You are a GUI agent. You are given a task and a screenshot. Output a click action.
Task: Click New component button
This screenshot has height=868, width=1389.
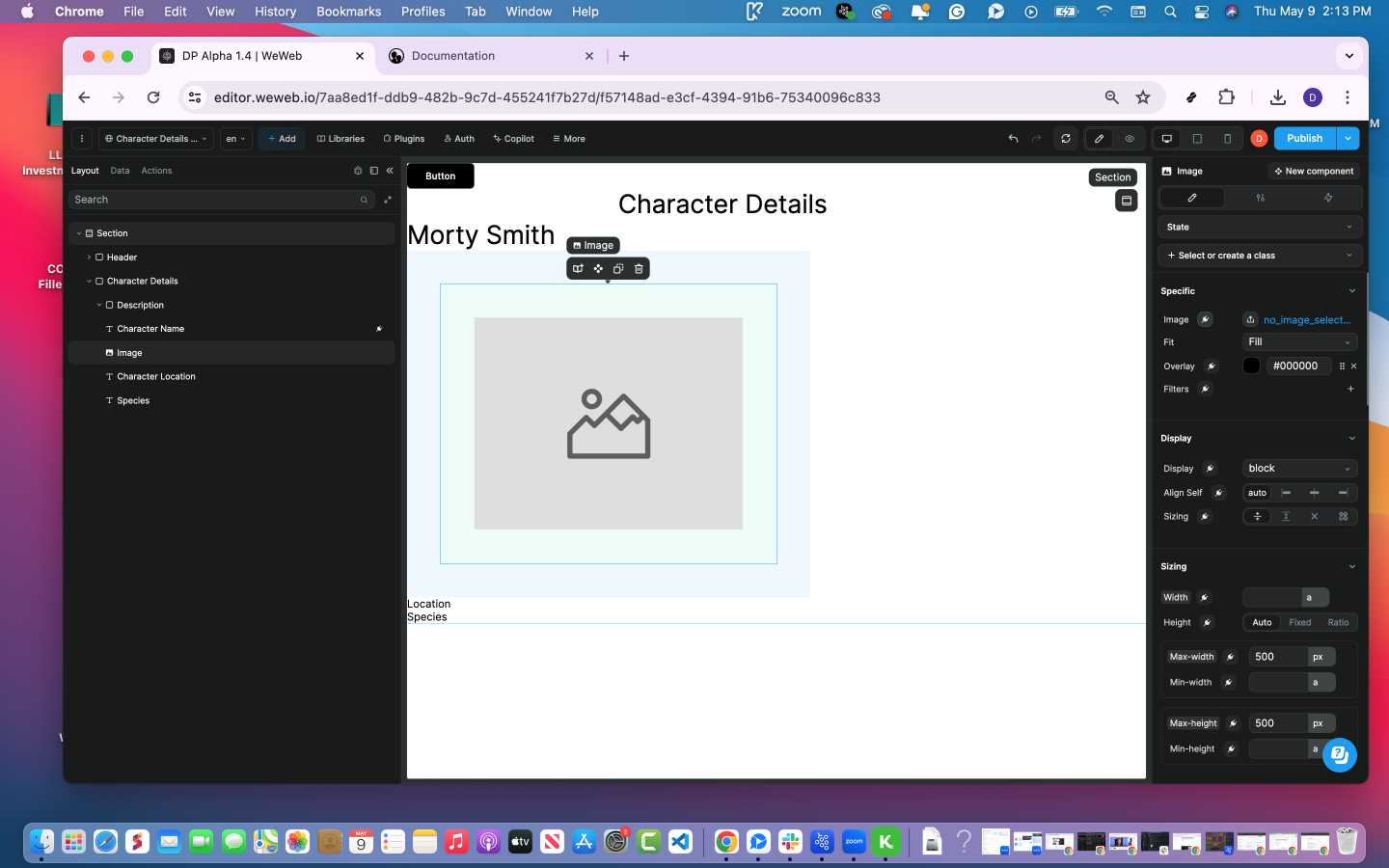(x=1314, y=172)
